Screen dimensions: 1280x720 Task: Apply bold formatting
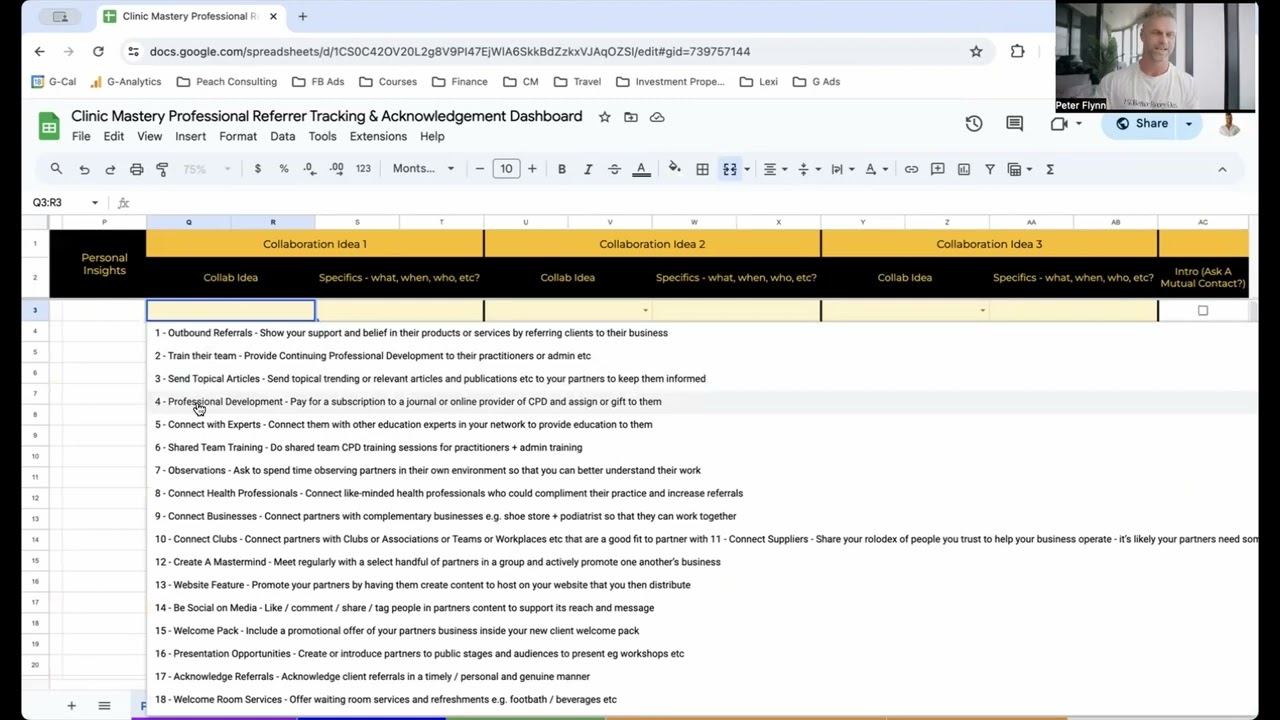pos(562,169)
